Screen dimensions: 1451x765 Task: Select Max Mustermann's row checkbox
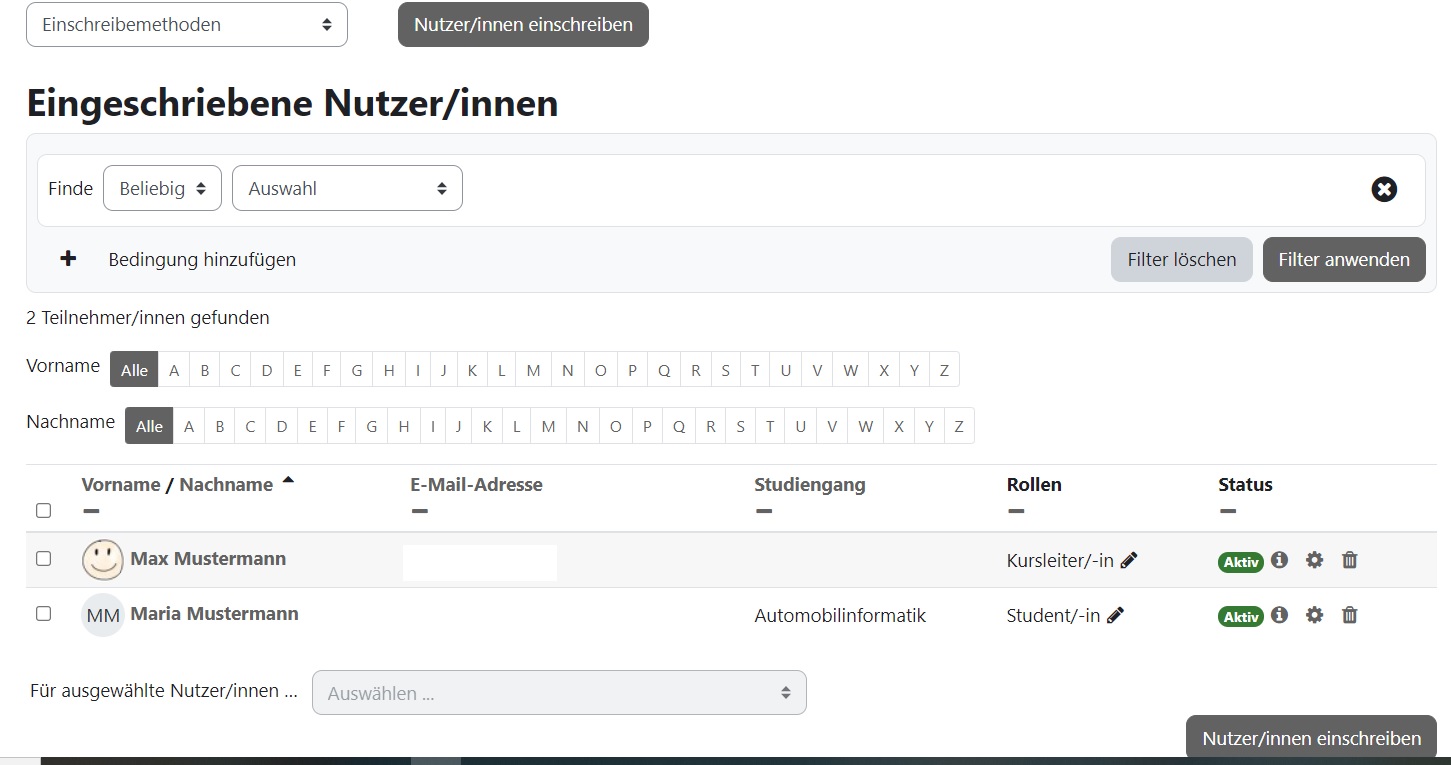[x=43, y=559]
